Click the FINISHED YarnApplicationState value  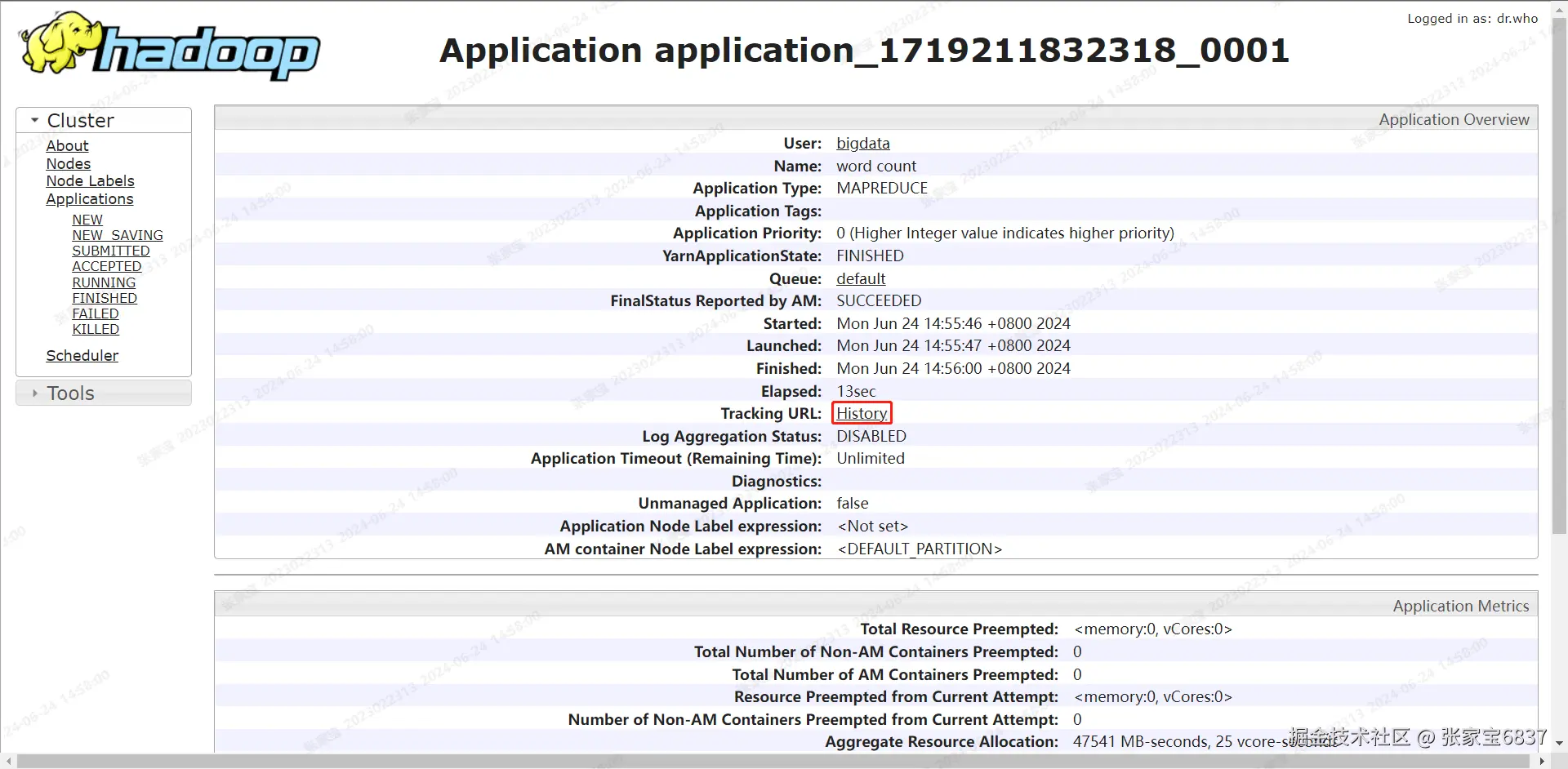coord(870,256)
